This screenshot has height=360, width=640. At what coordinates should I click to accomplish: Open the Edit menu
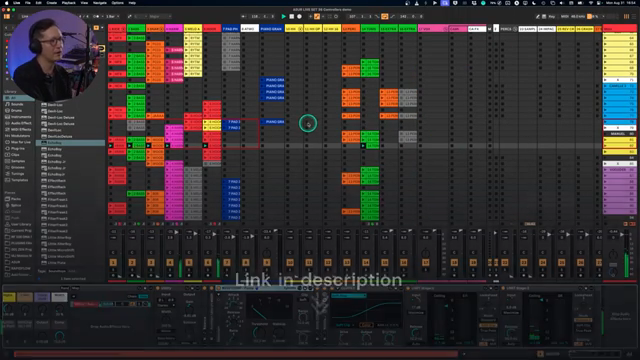38,3
